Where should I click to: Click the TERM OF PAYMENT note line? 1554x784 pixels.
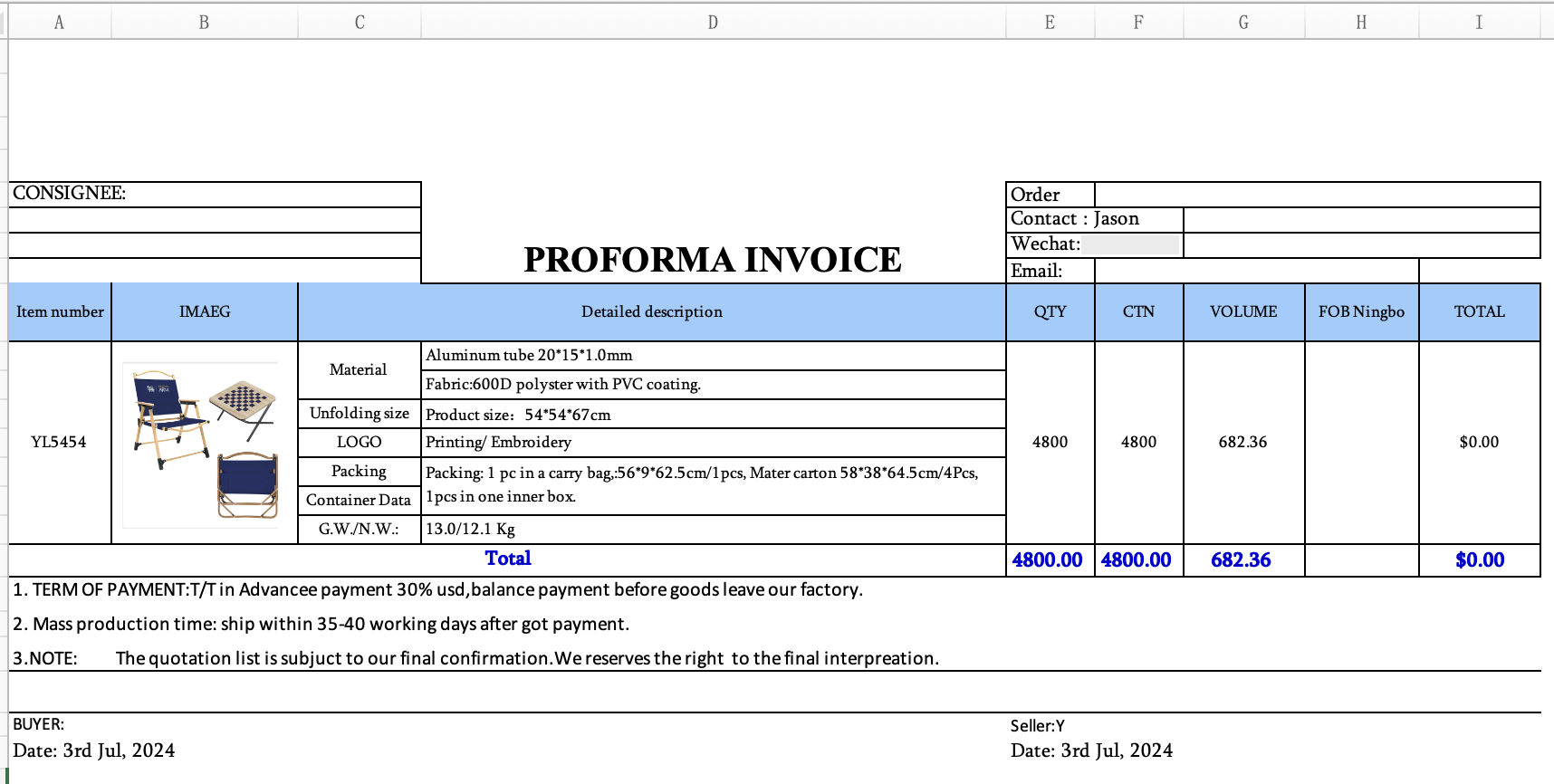pos(438,590)
